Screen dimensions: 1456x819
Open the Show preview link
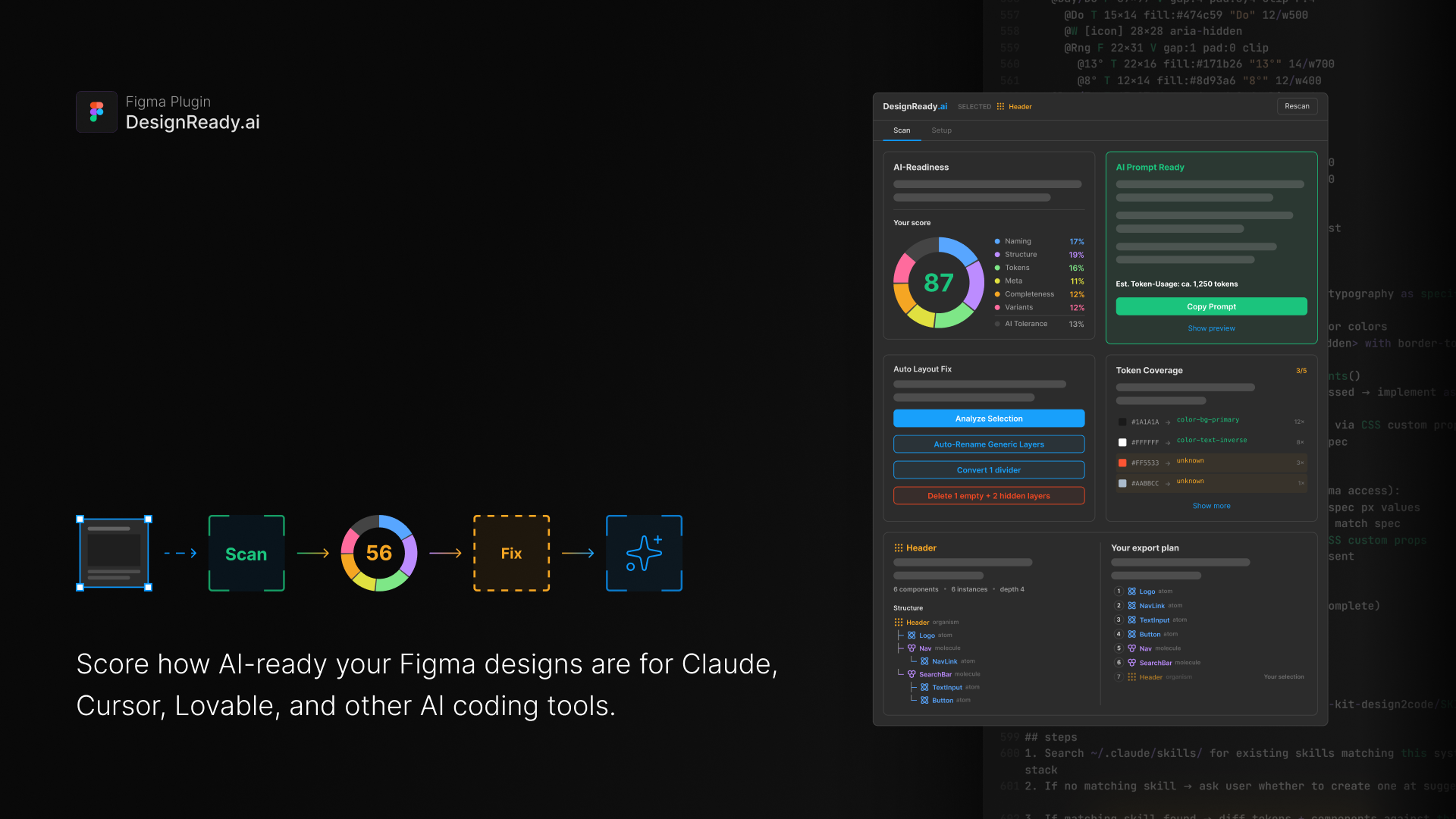[x=1211, y=328]
